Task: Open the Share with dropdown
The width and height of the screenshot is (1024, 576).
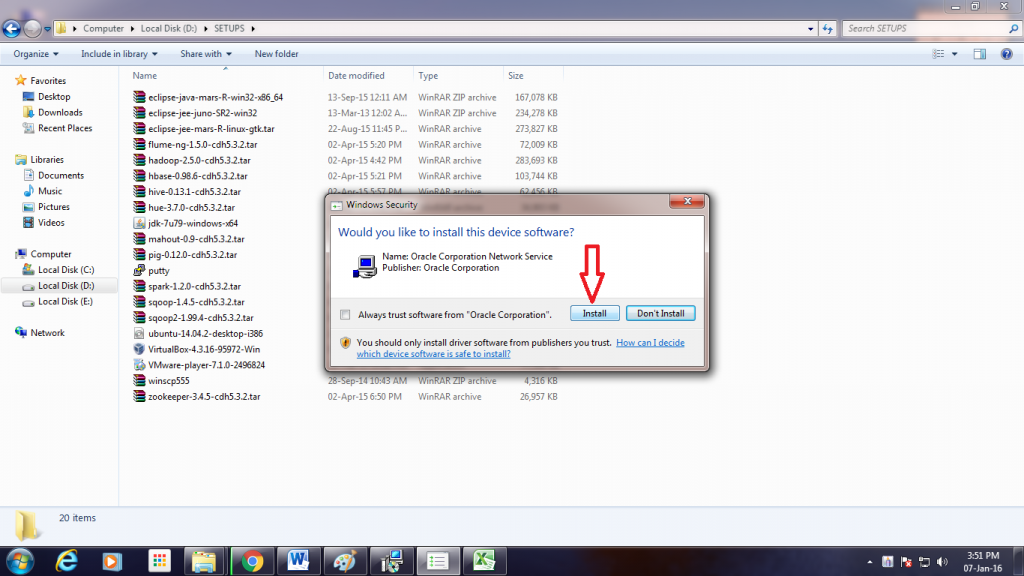Action: pyautogui.click(x=206, y=54)
